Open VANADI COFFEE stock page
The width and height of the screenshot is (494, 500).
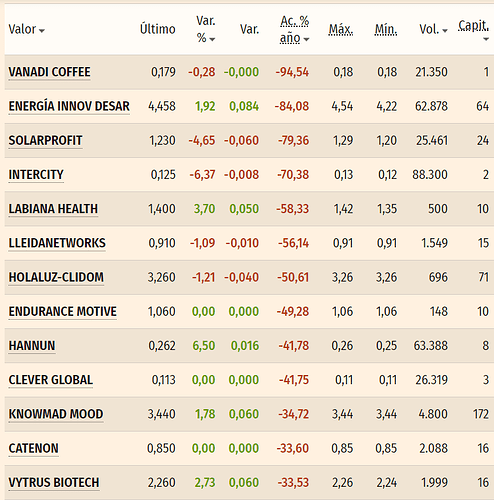[49, 72]
